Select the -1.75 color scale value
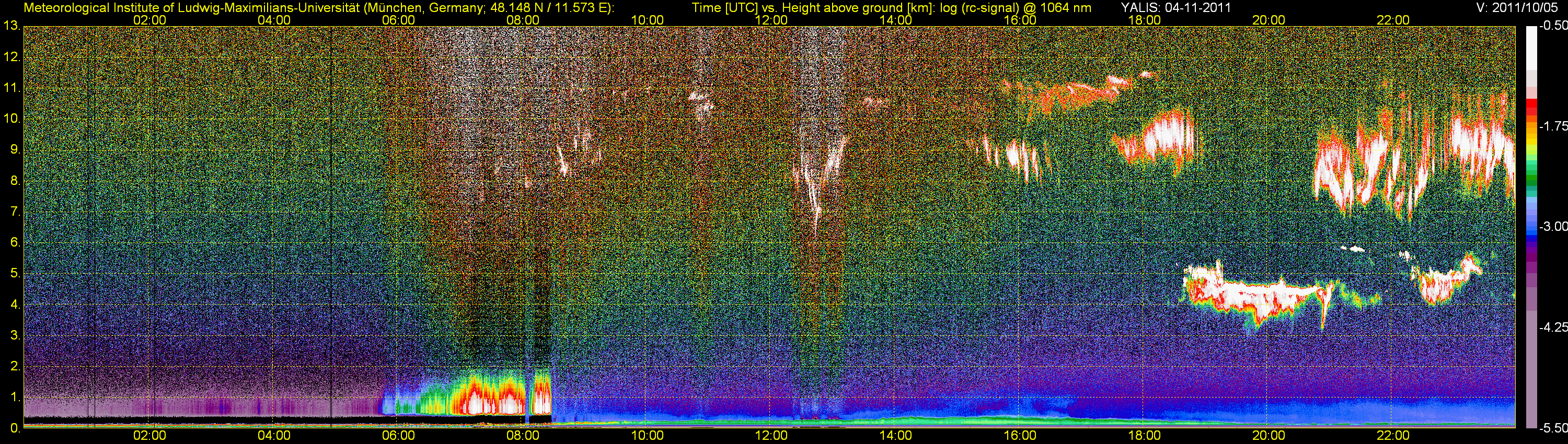Viewport: 1568px width, 444px height. click(x=1553, y=126)
